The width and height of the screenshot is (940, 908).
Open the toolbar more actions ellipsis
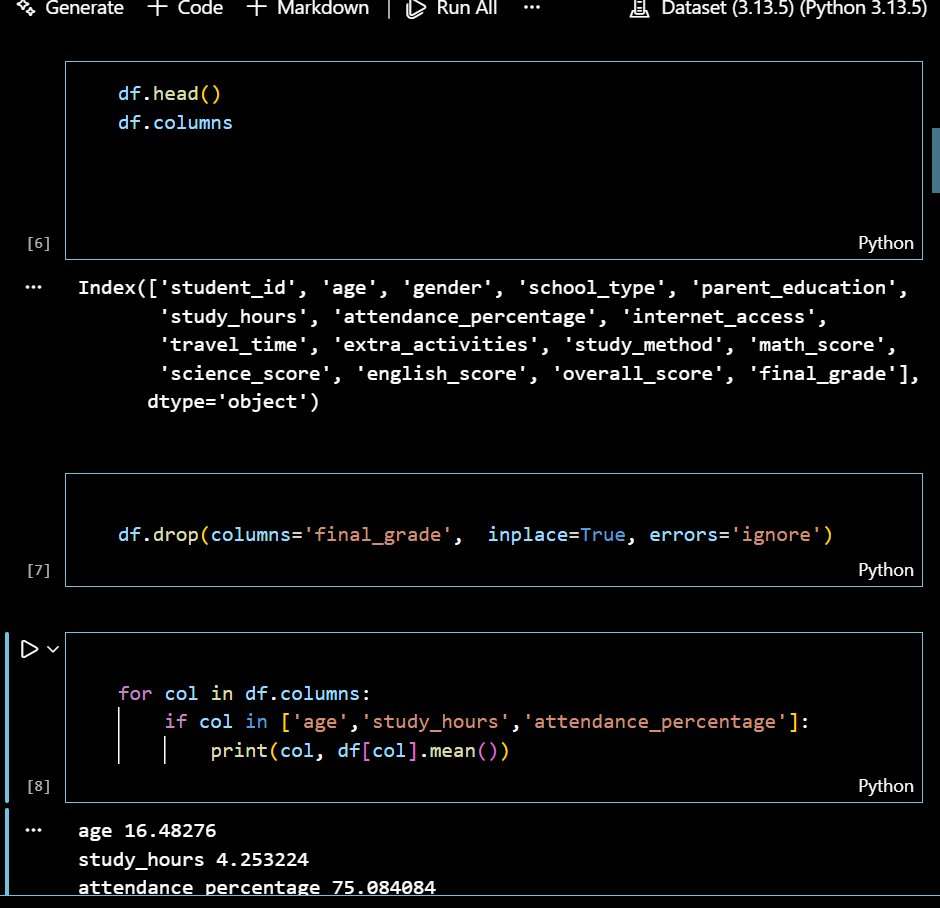tap(532, 8)
